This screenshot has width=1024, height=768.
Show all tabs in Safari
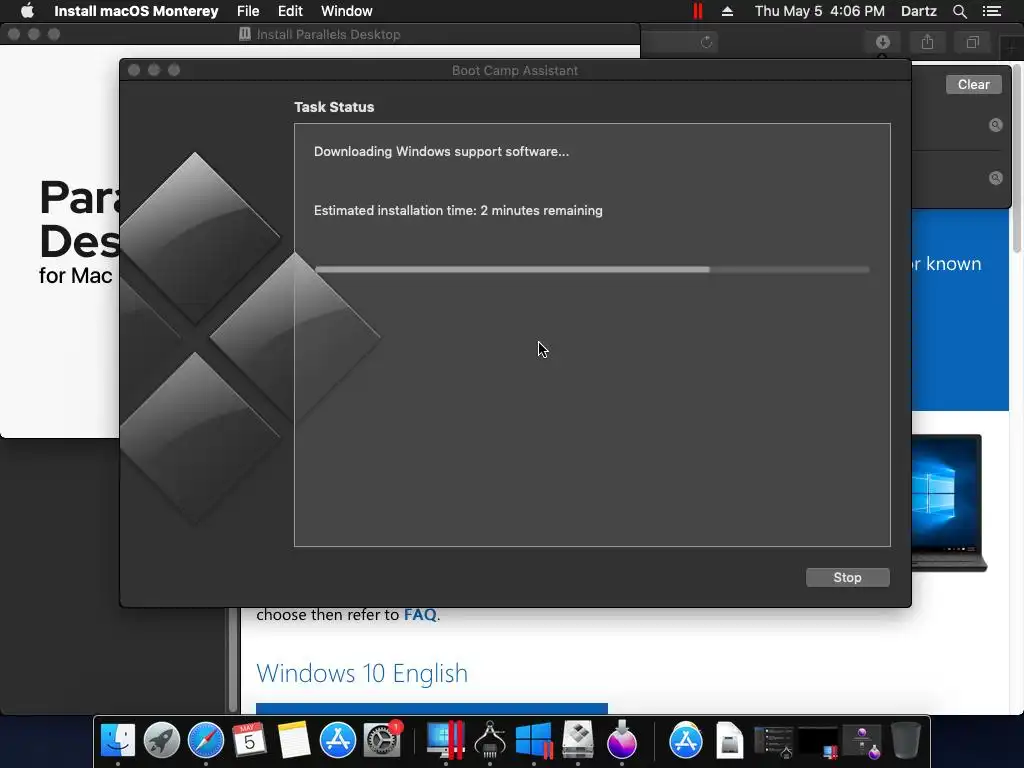tap(972, 42)
